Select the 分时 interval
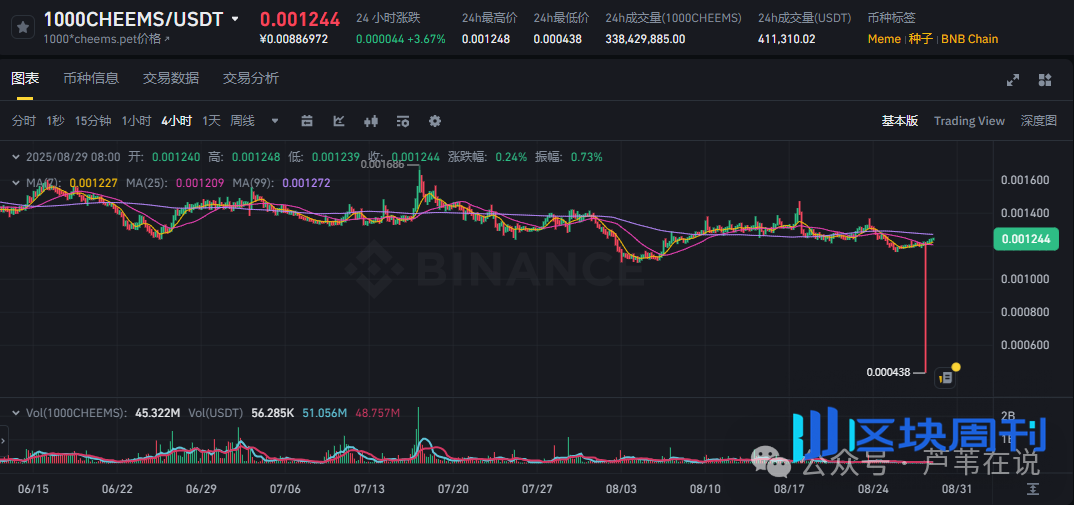Viewport: 1074px width, 505px height. [x=24, y=121]
